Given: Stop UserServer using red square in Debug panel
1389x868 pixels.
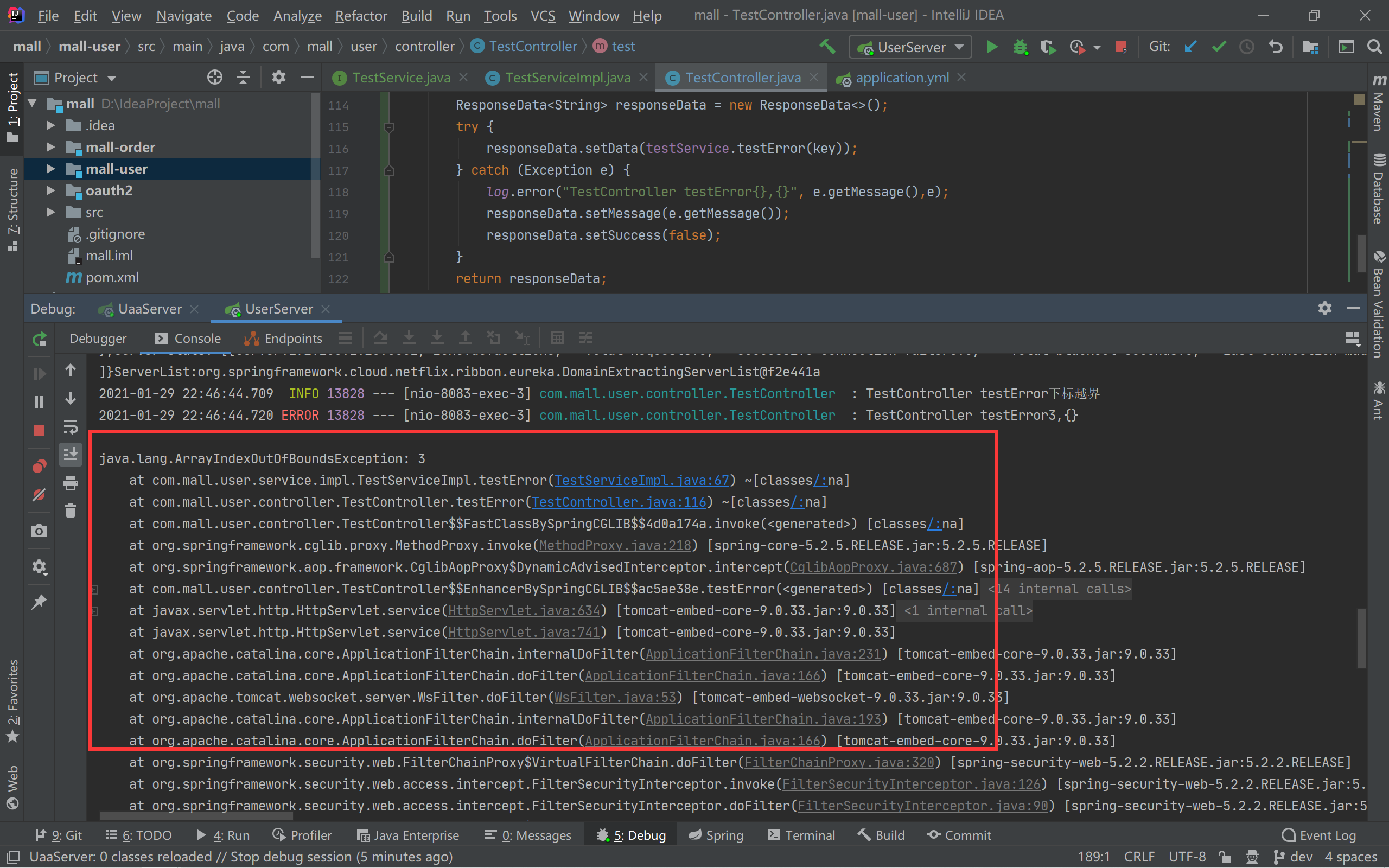Looking at the screenshot, I should [39, 431].
